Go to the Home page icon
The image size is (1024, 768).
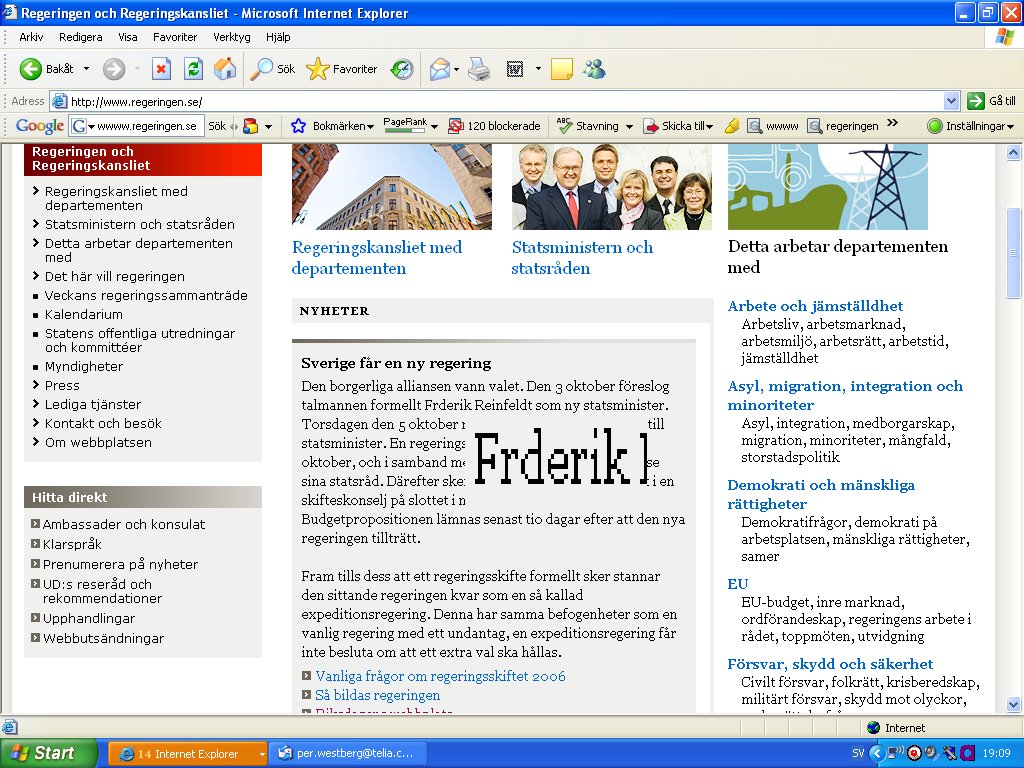[225, 69]
